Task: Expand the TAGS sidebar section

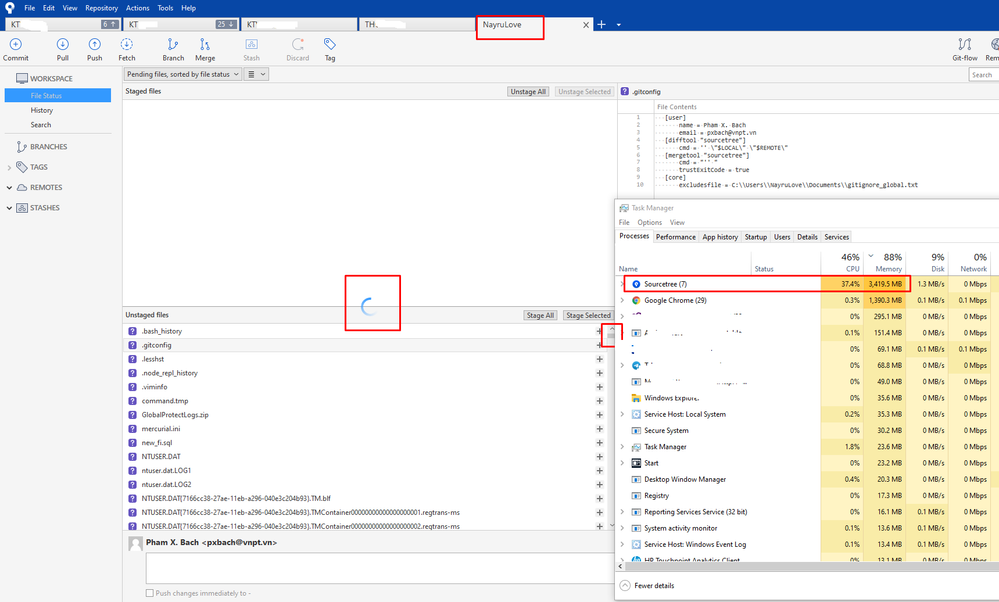Action: point(9,168)
